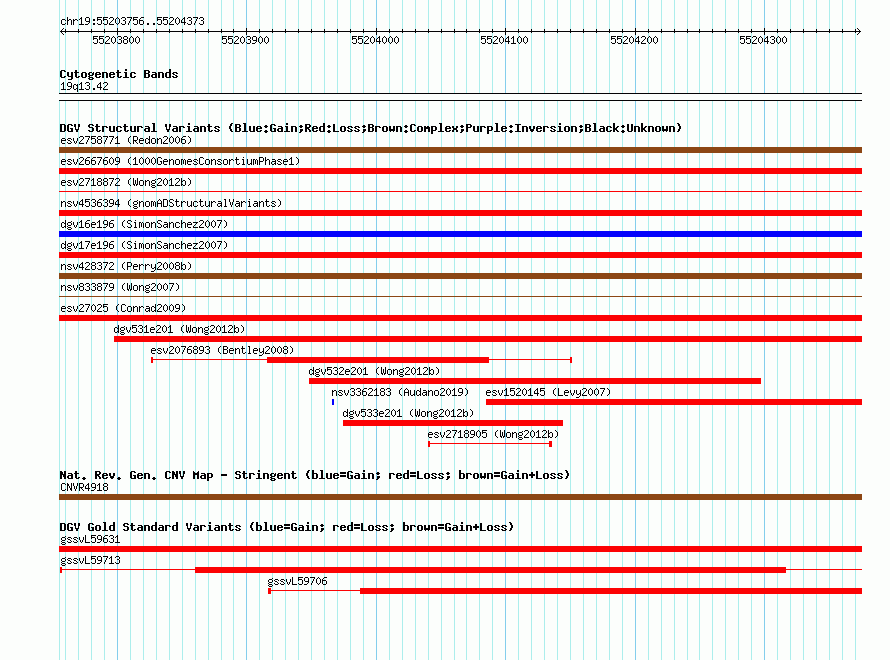This screenshot has height=660, width=890.
Task: Click the blue gain bar for dgv16e196
Action: [x=460, y=234]
